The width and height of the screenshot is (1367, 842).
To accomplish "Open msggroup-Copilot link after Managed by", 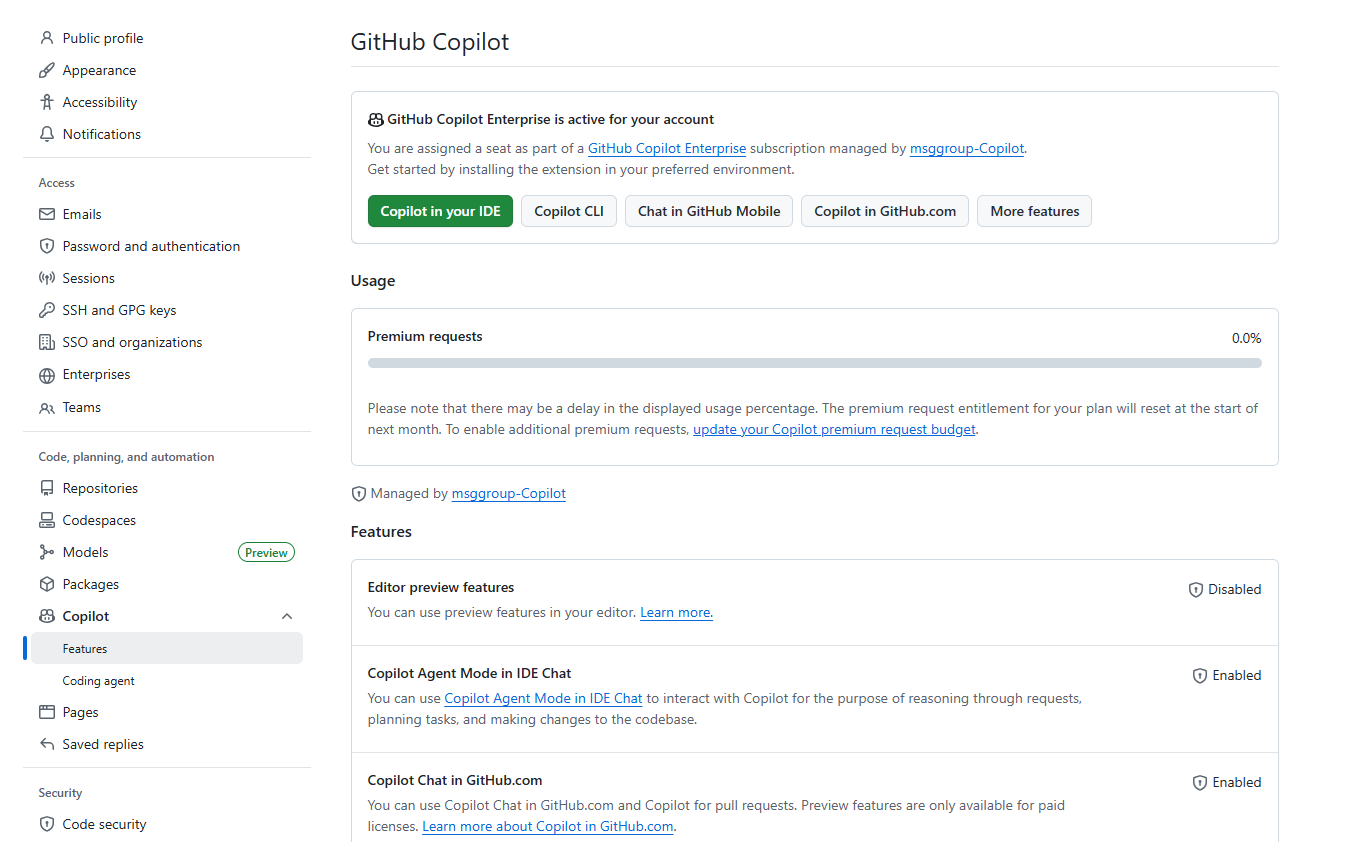I will coord(509,493).
